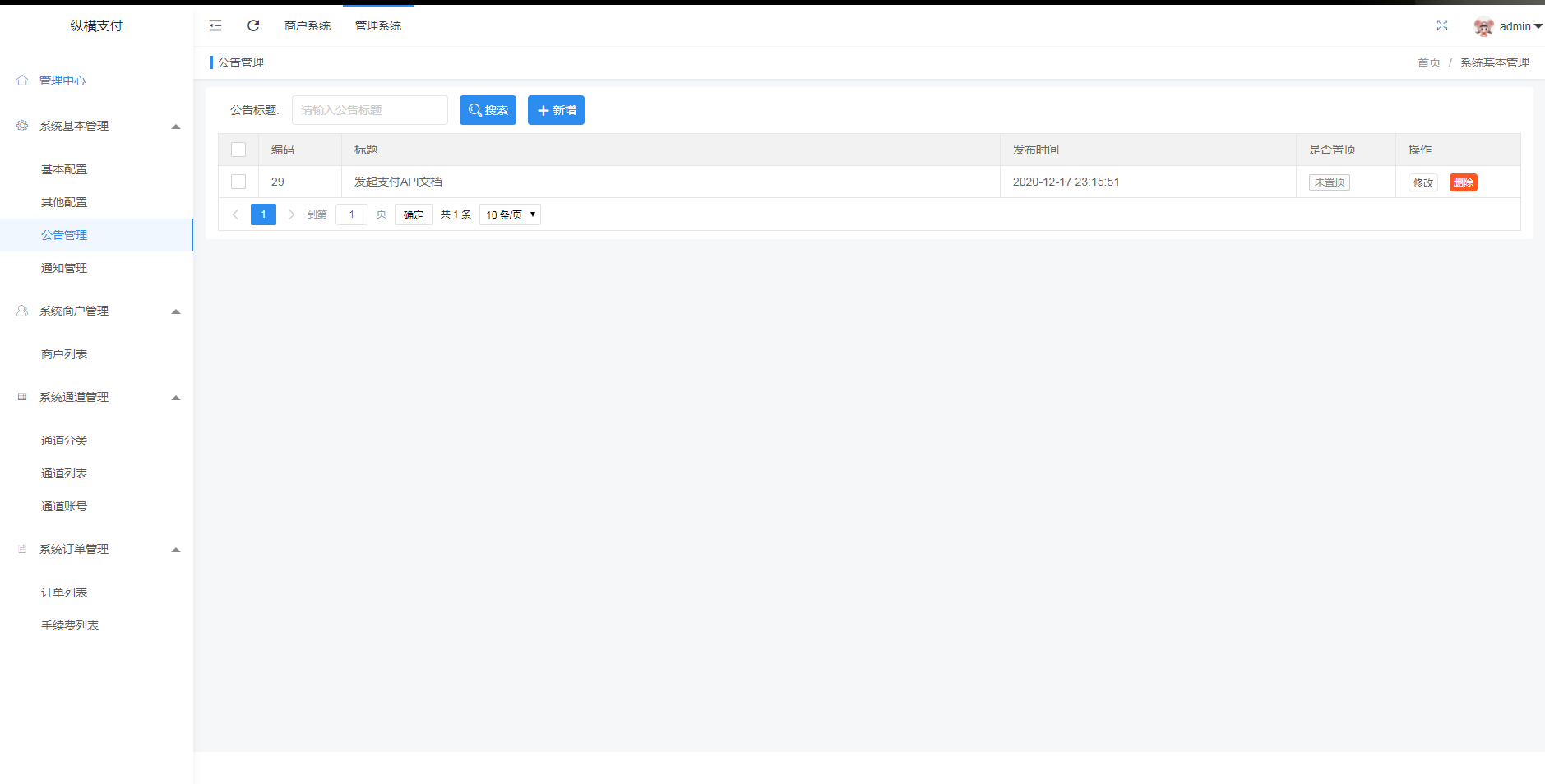Click the 修改 button for row 29
Viewport: 1545px width, 784px height.
tap(1422, 182)
